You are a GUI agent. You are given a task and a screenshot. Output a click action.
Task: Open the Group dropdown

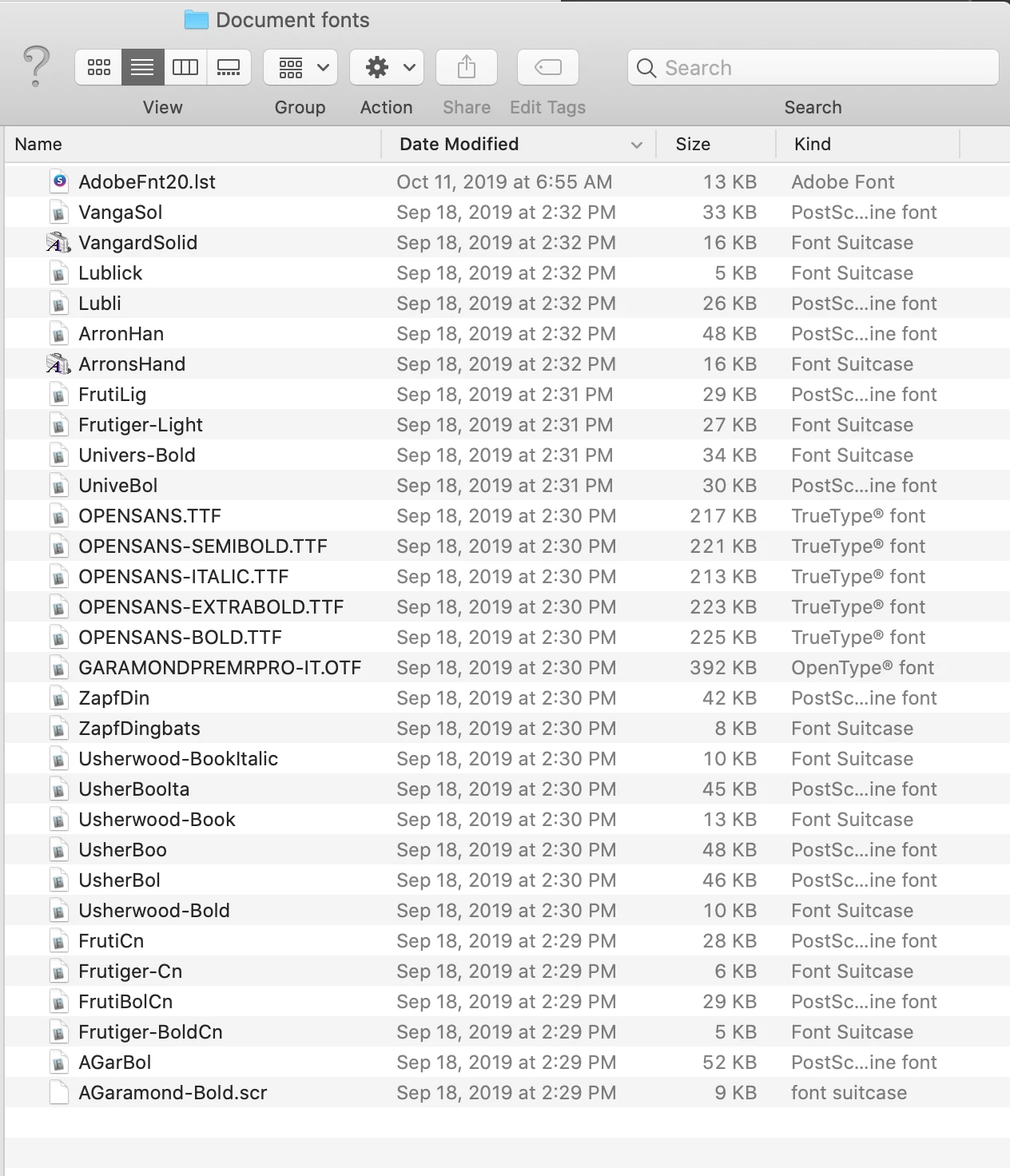point(300,68)
